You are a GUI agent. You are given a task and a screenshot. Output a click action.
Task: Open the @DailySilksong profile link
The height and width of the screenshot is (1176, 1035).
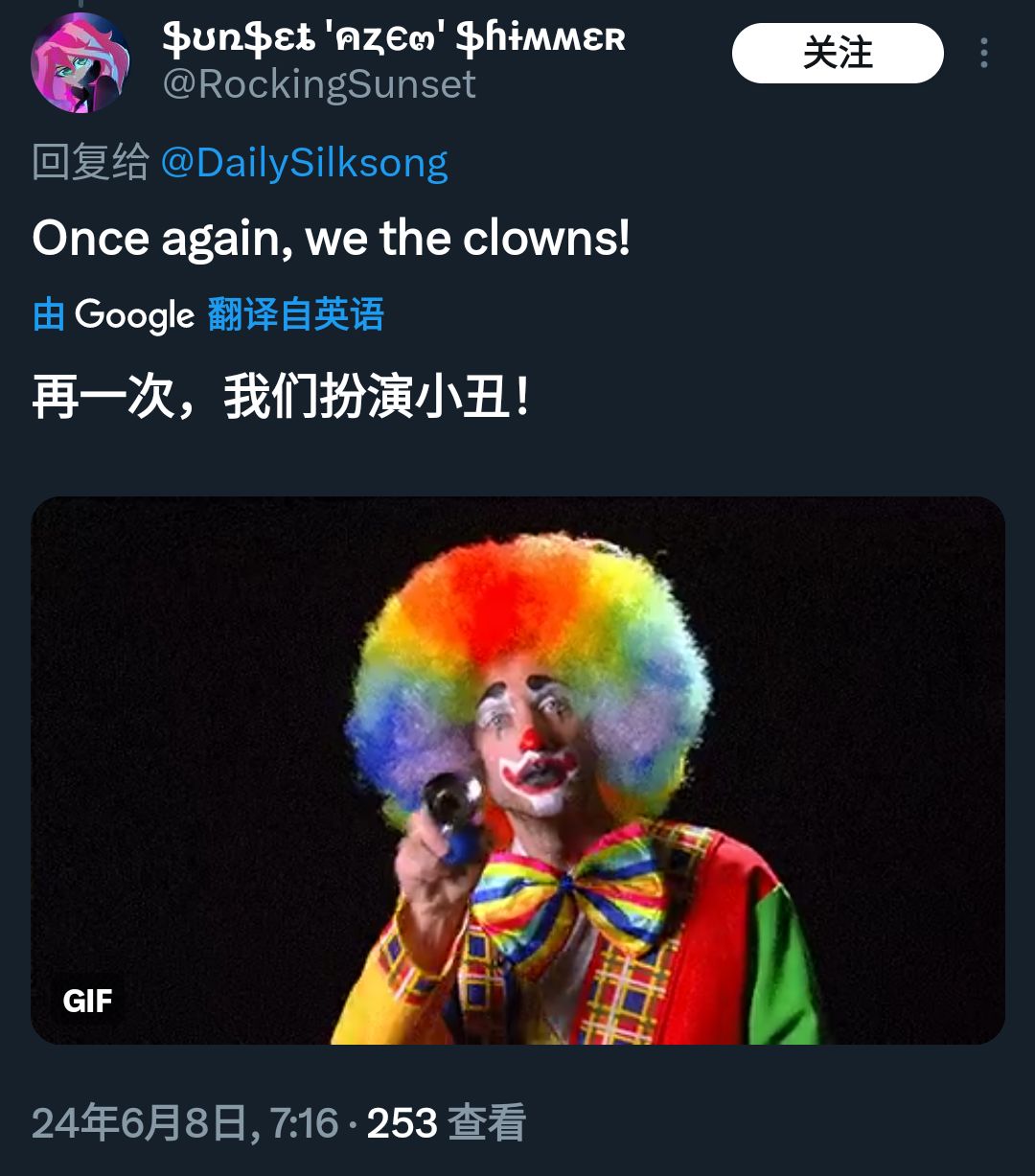[x=304, y=163]
